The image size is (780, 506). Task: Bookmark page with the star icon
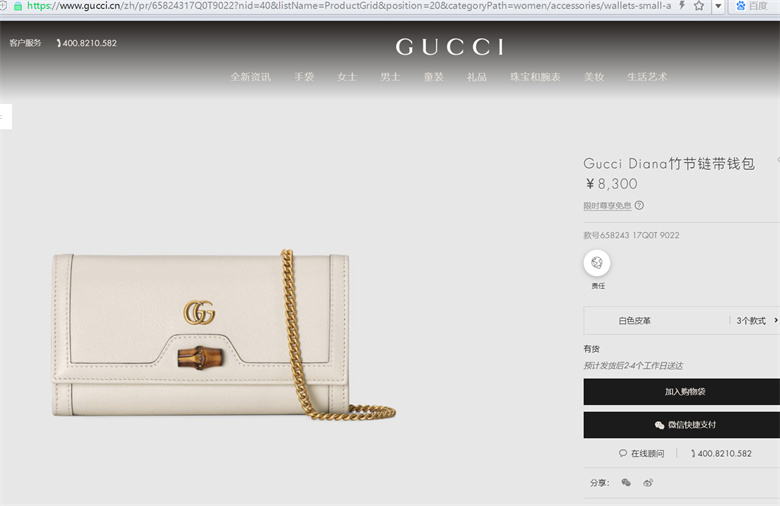pyautogui.click(x=699, y=6)
